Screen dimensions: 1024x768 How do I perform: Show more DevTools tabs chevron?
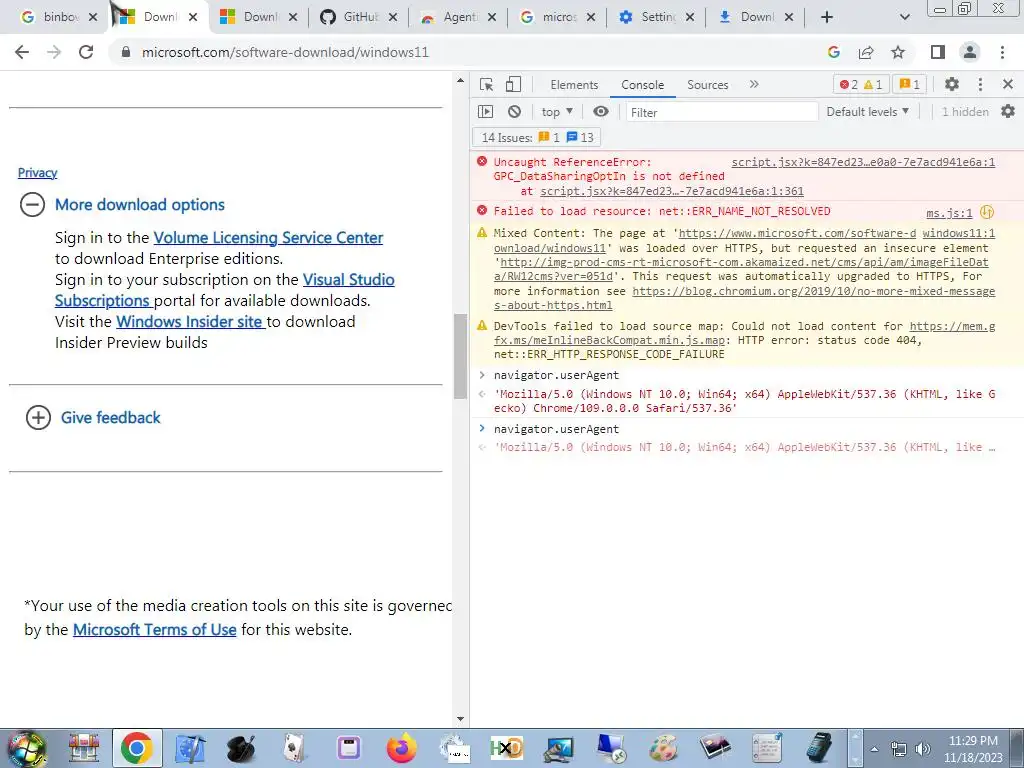(x=754, y=84)
